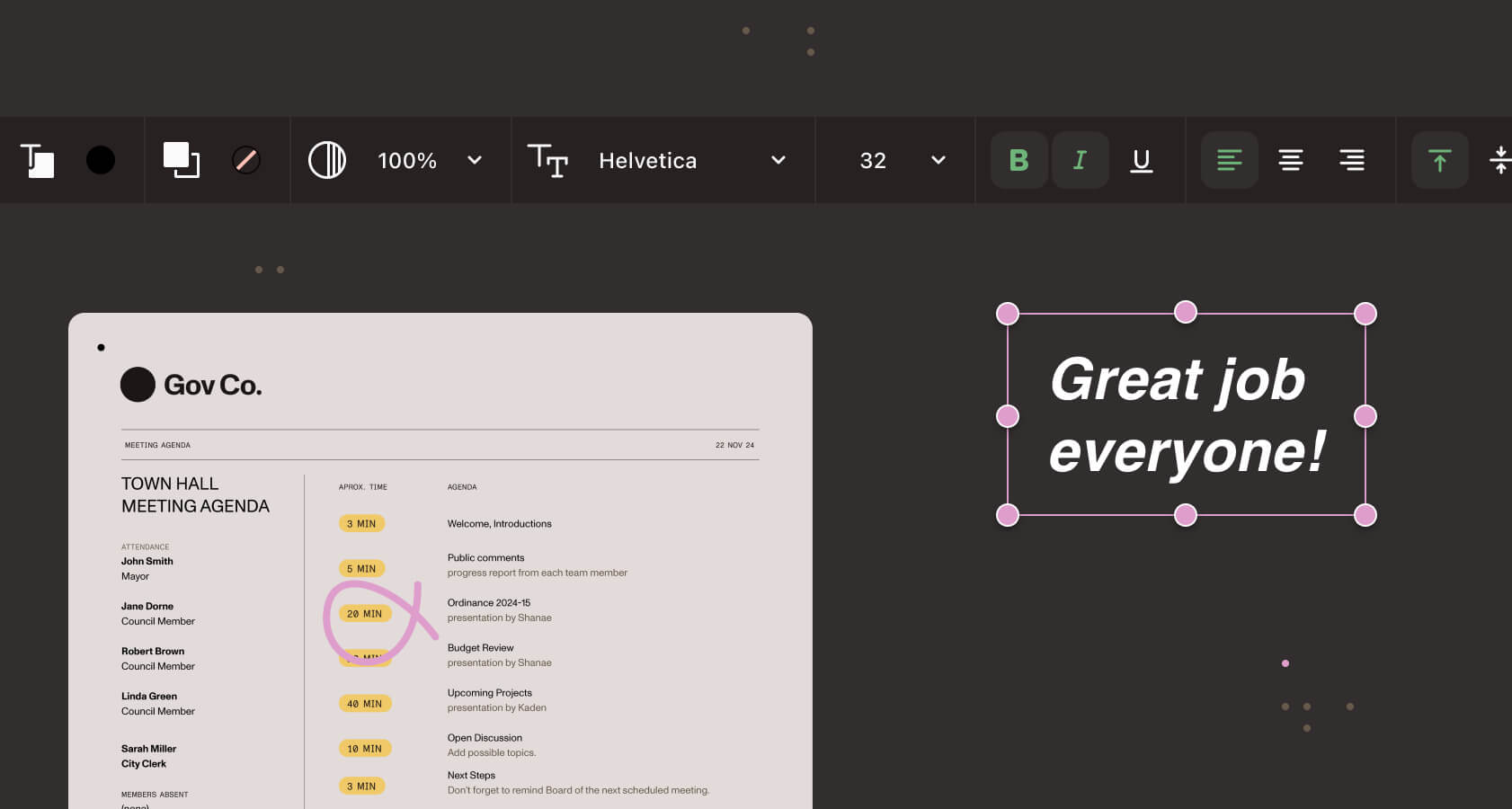The height and width of the screenshot is (809, 1512).
Task: Click attendee name Linda Green
Action: coord(149,696)
